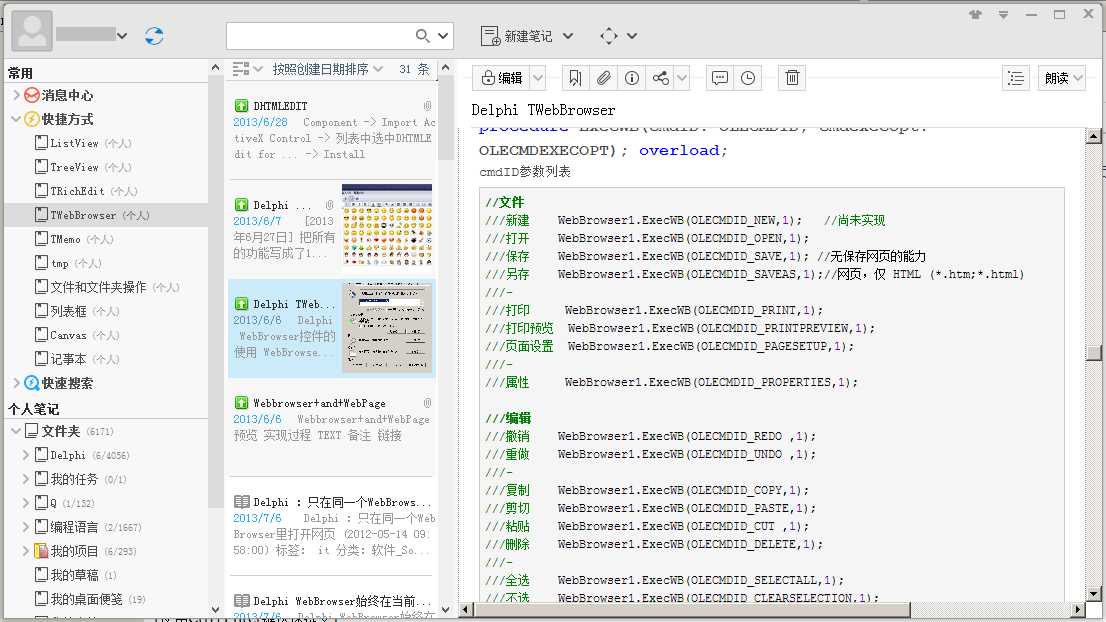
Task: Open the 编辑 dropdown arrow
Action: coord(538,78)
